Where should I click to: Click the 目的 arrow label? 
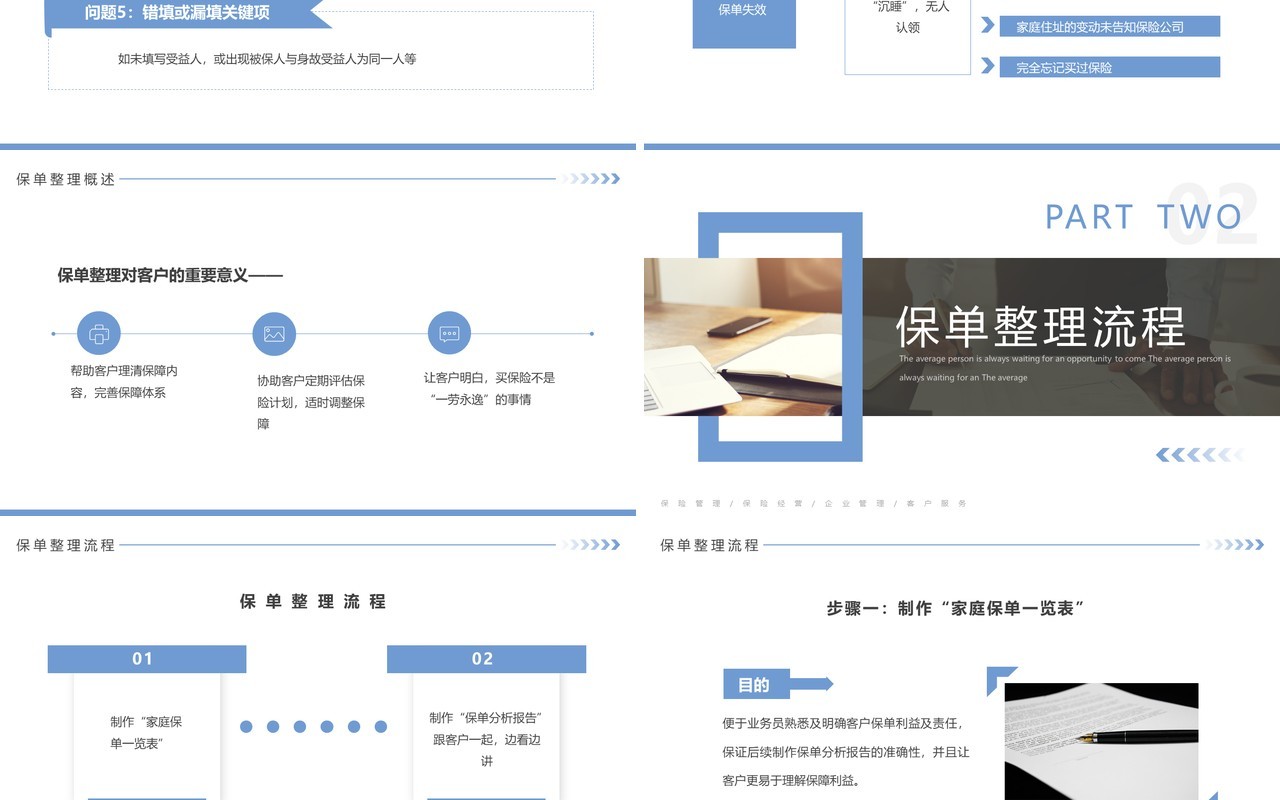click(x=777, y=684)
